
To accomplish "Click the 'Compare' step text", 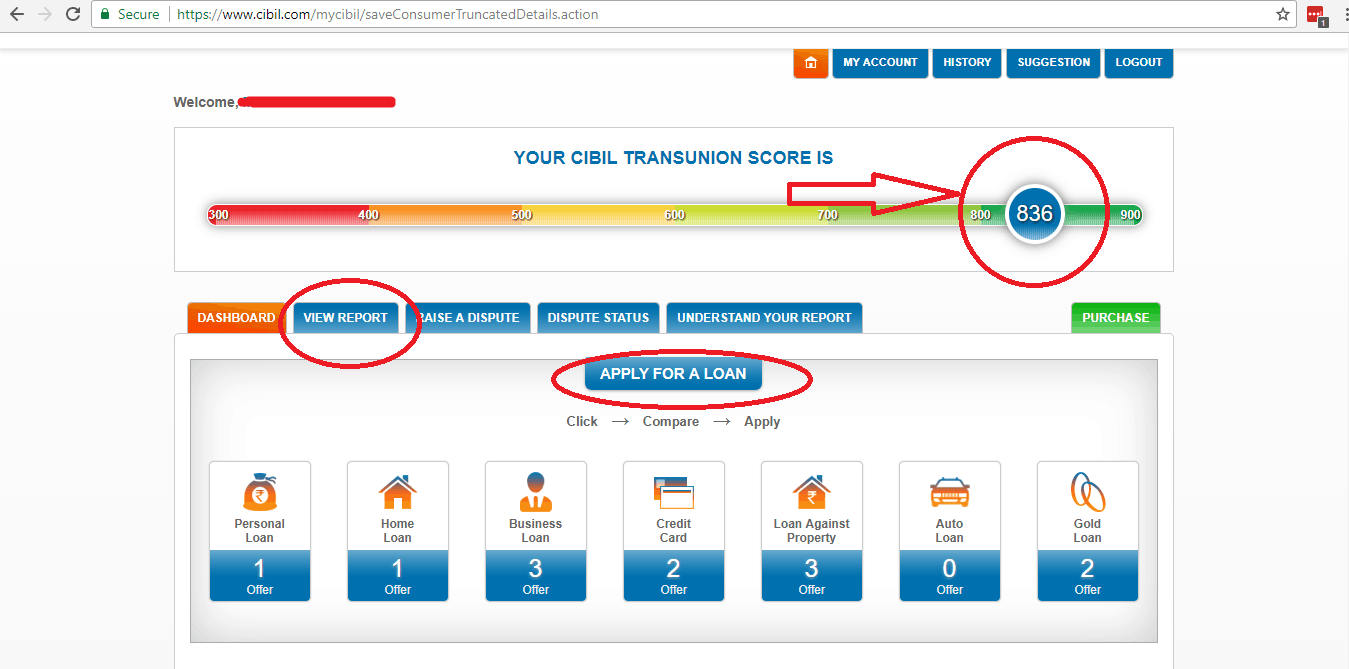I will pos(671,422).
